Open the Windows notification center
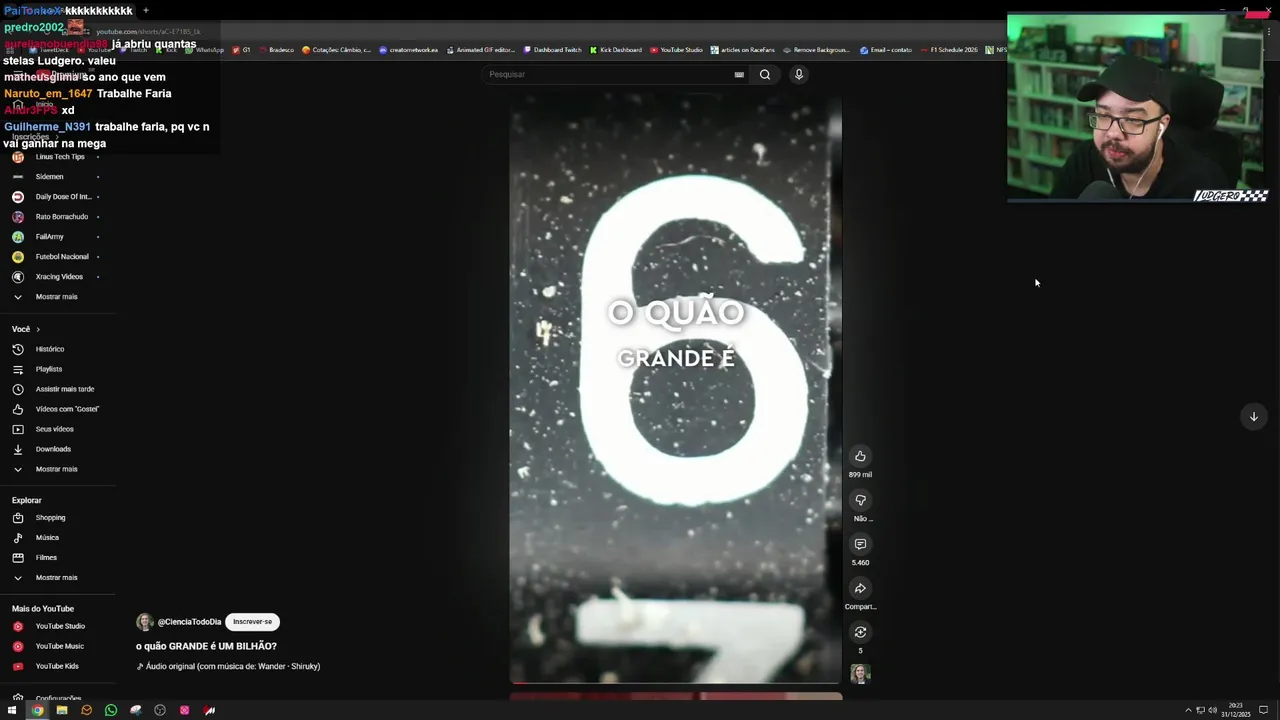The height and width of the screenshot is (720, 1280). coord(1264,710)
